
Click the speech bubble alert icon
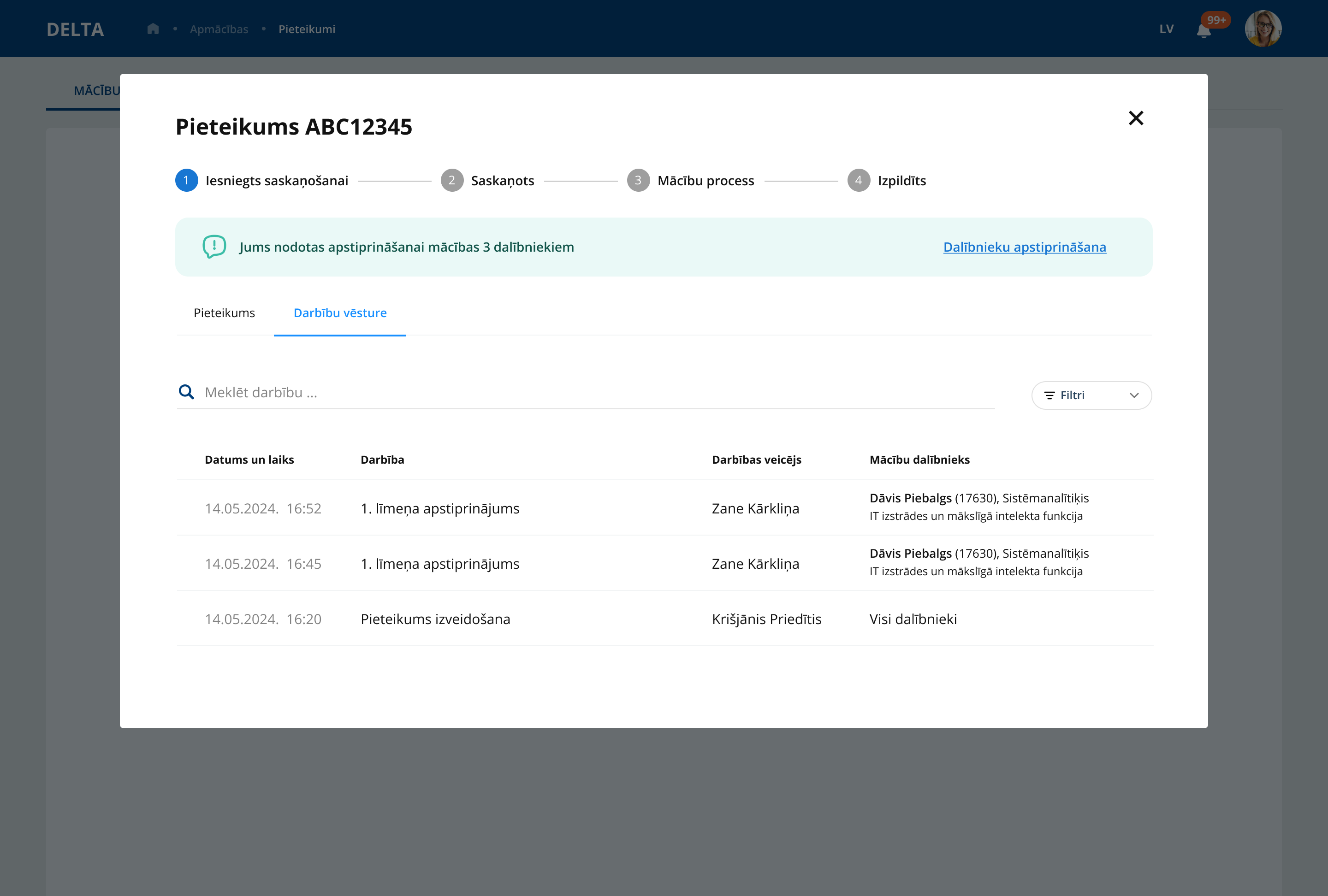[214, 247]
